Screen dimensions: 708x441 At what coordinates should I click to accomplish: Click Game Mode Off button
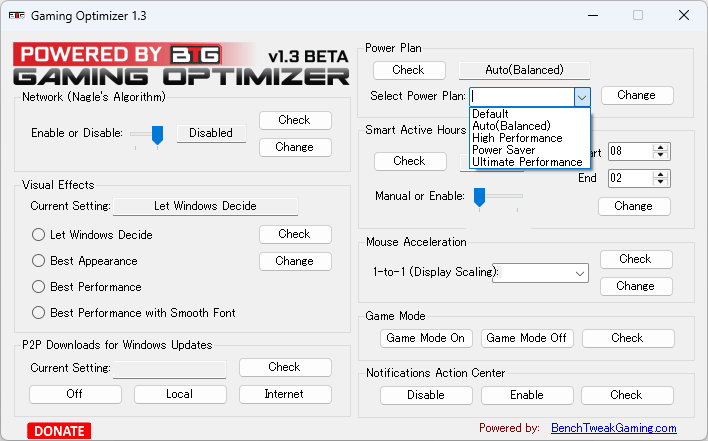click(527, 338)
